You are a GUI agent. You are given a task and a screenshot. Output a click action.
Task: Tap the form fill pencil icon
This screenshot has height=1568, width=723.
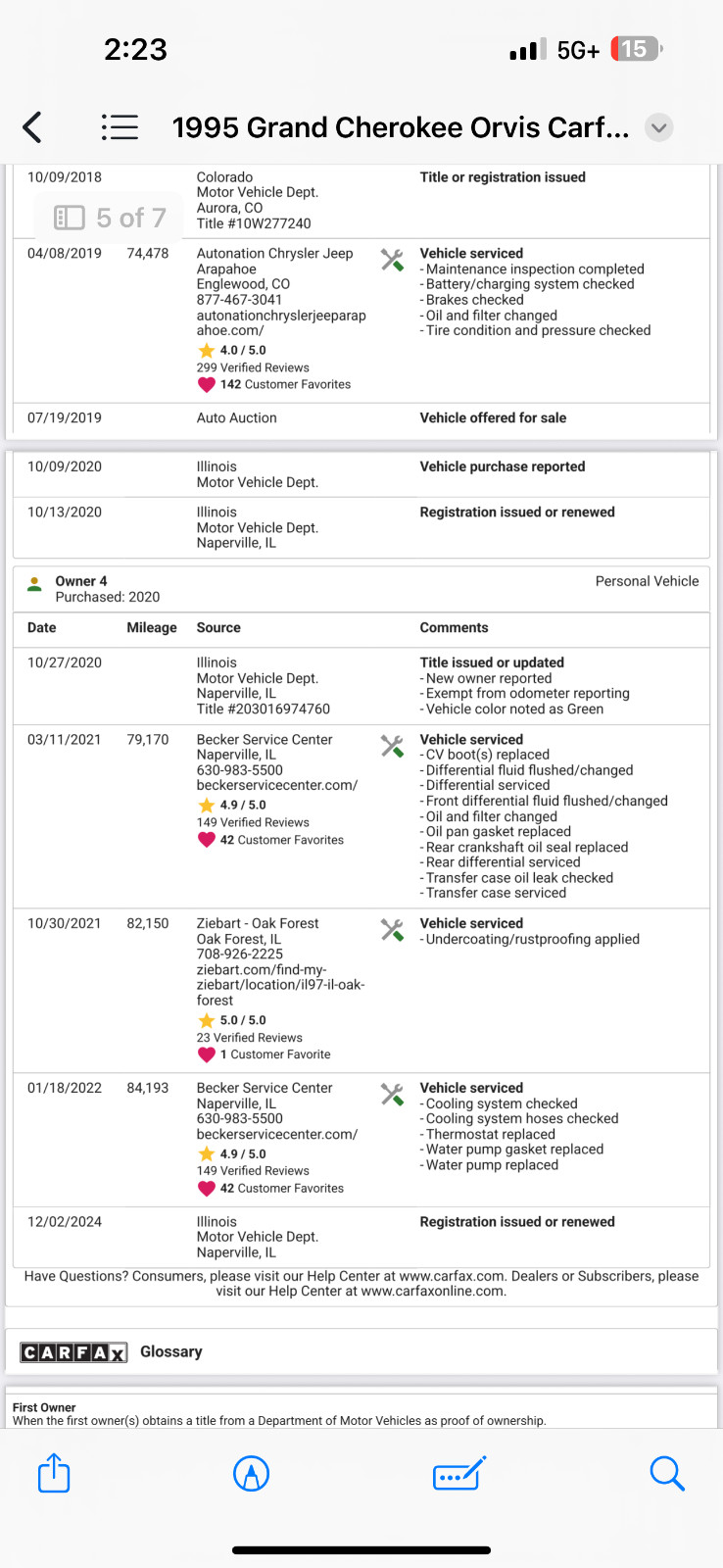coord(458,1473)
